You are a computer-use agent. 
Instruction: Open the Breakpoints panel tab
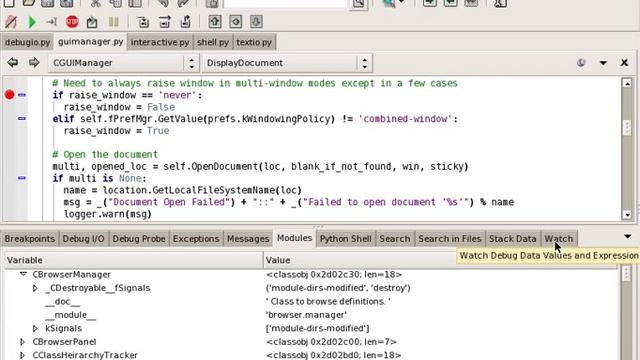[x=29, y=239]
